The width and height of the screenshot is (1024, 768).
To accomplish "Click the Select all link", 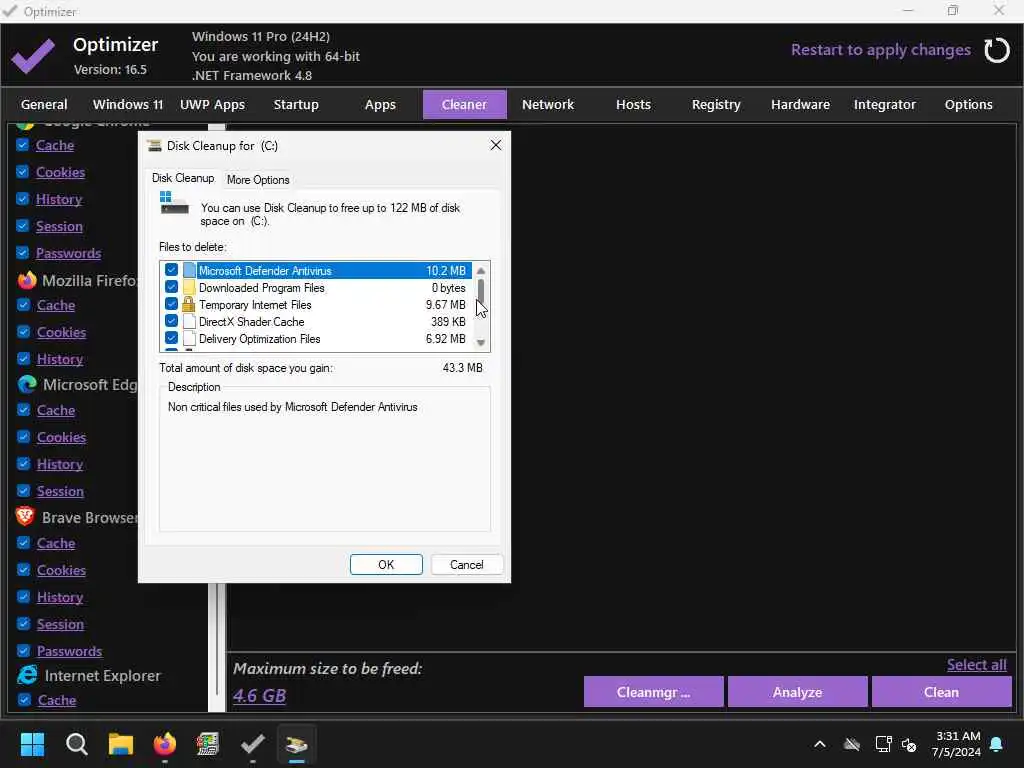I will 976,664.
